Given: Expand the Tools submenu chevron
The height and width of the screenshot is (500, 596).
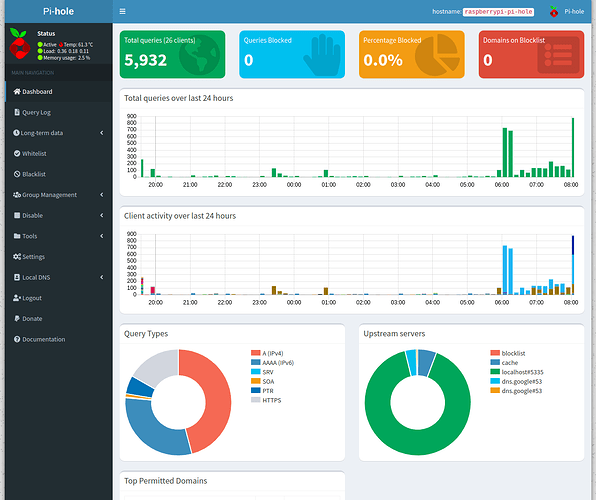Looking at the screenshot, I should pyautogui.click(x=101, y=236).
